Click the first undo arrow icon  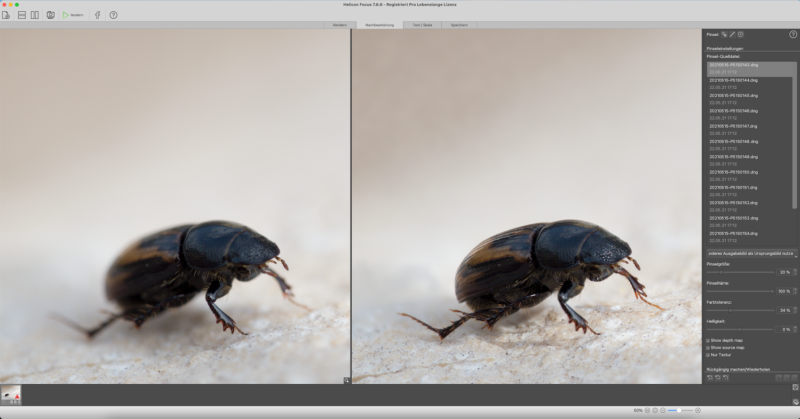pos(710,378)
